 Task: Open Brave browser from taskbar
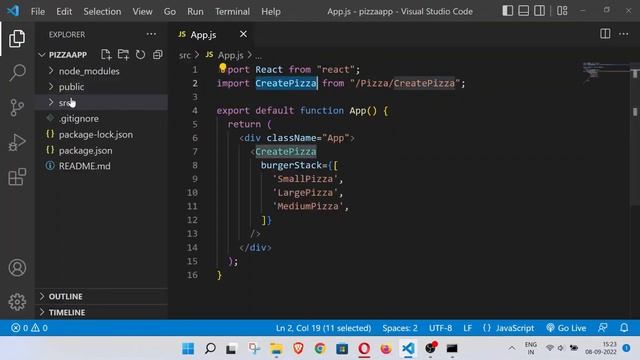(x=298, y=349)
